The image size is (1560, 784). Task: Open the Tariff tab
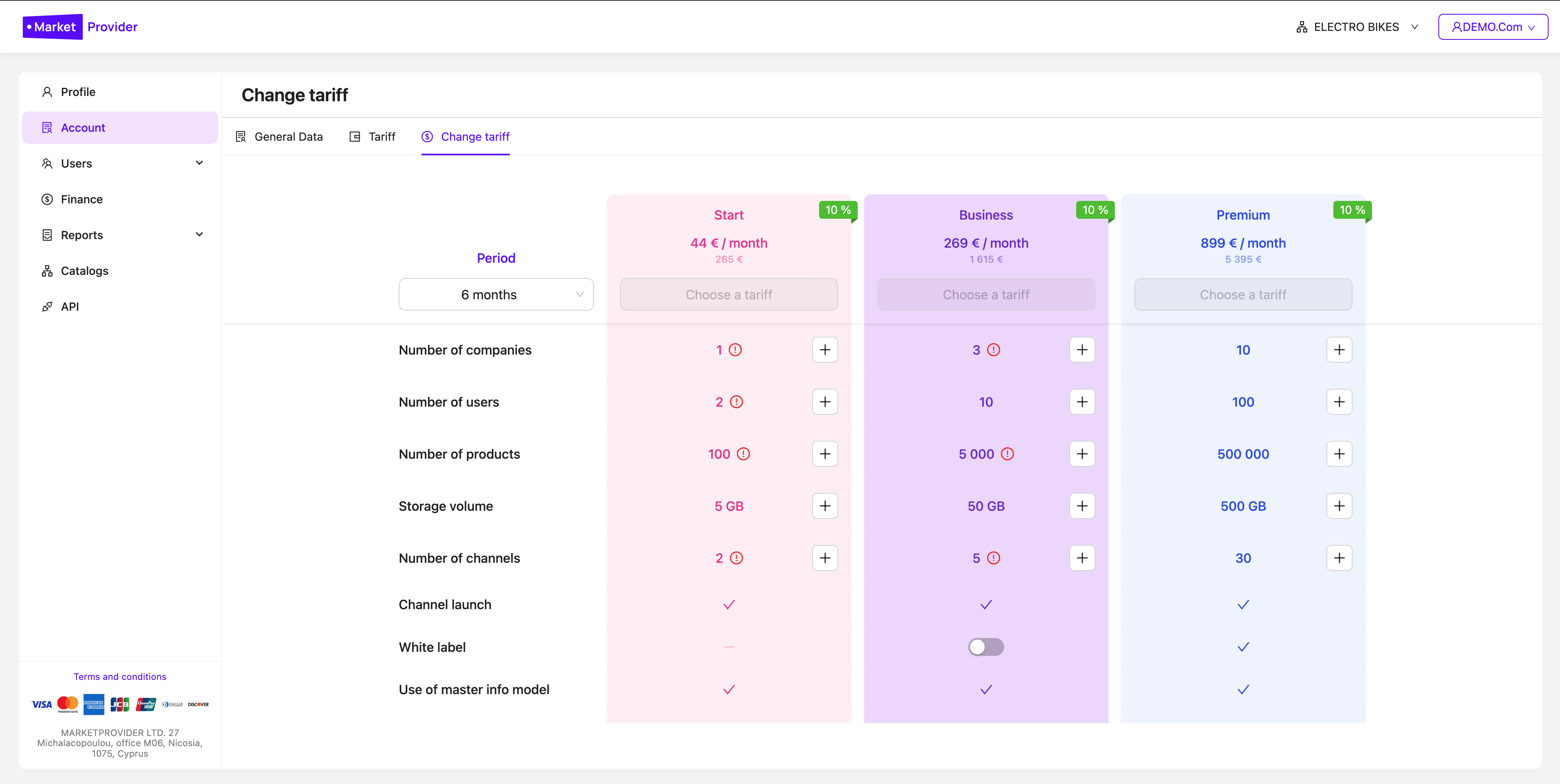pos(372,136)
